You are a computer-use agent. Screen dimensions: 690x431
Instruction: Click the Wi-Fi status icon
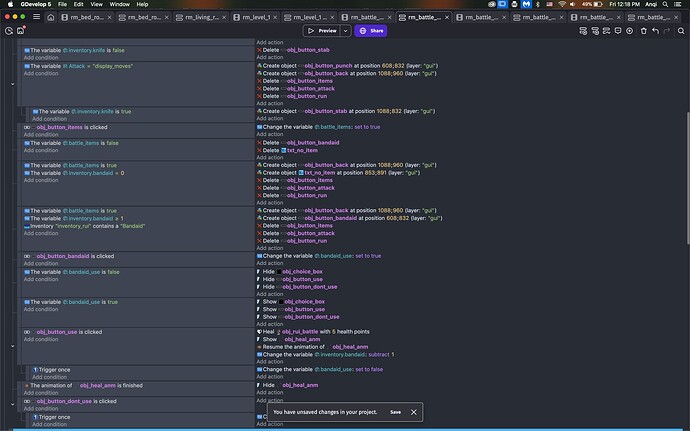(x=562, y=4)
